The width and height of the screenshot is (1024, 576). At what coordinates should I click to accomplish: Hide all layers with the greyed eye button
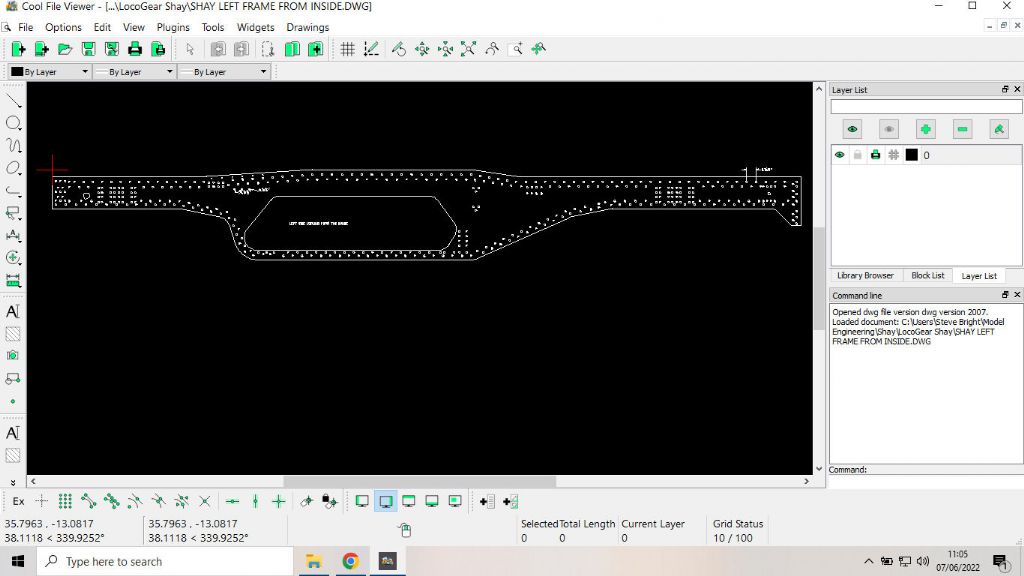point(889,129)
